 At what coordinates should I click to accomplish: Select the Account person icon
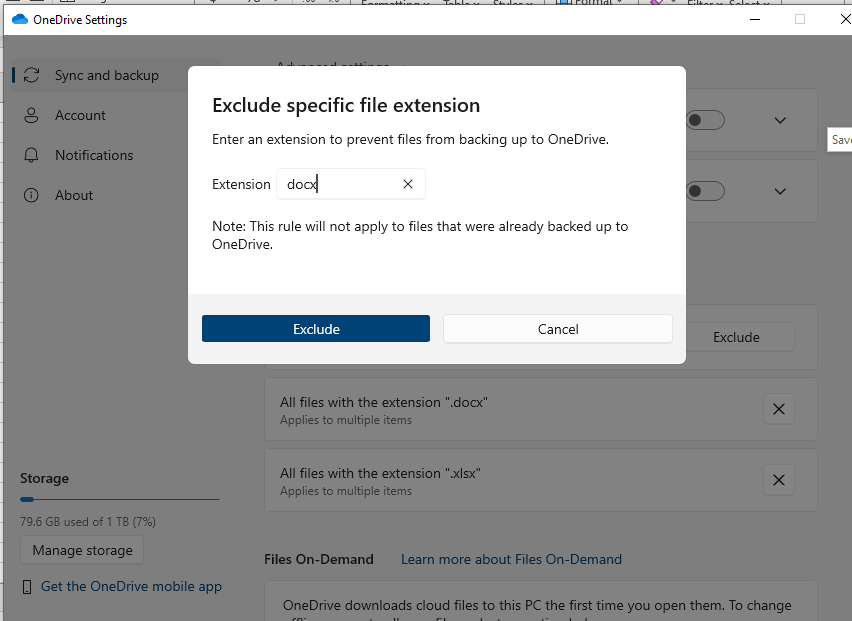click(x=32, y=115)
